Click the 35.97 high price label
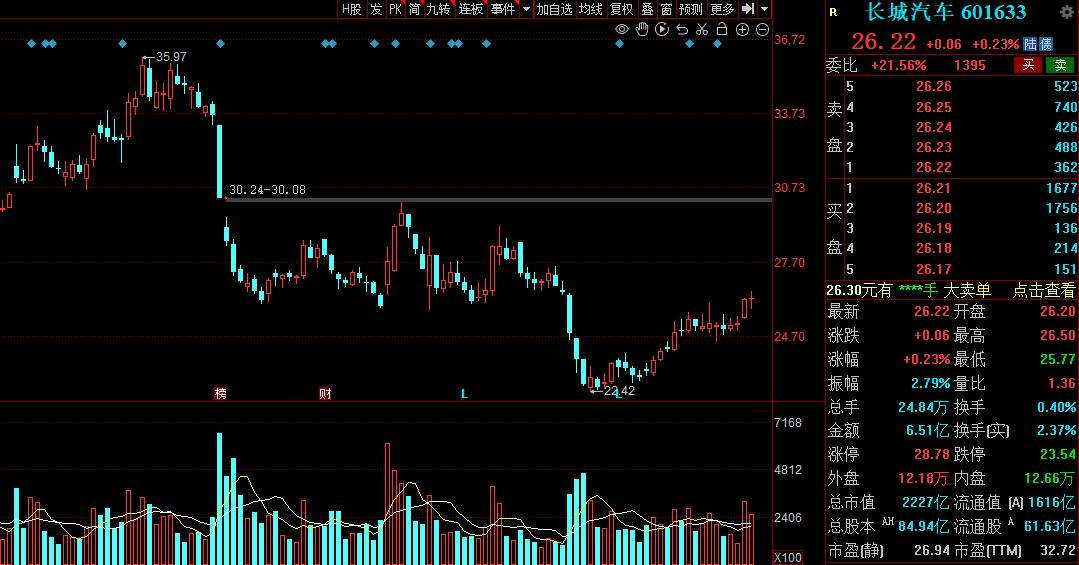The image size is (1079, 565). point(171,56)
